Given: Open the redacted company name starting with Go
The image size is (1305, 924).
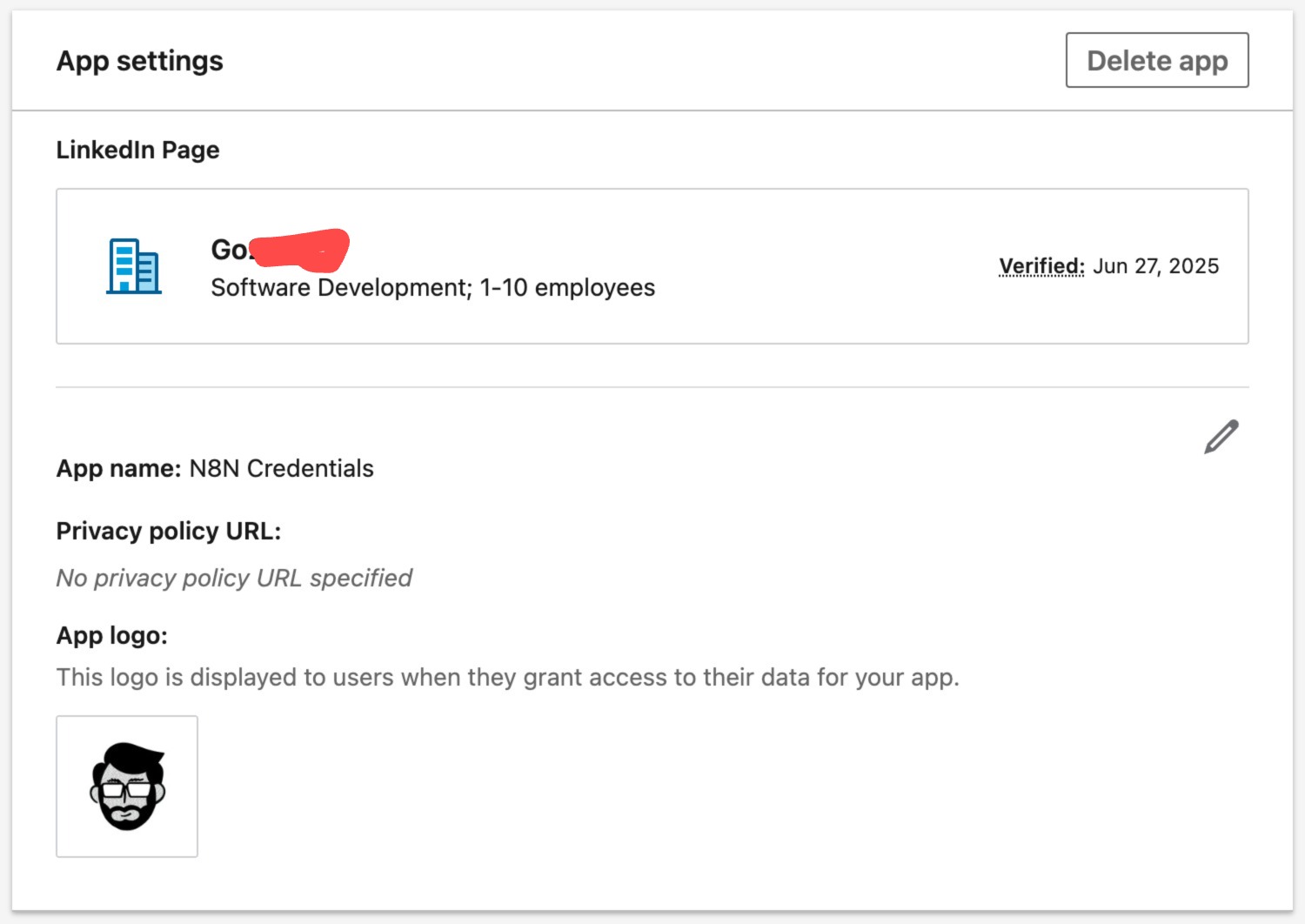Looking at the screenshot, I should (280, 250).
